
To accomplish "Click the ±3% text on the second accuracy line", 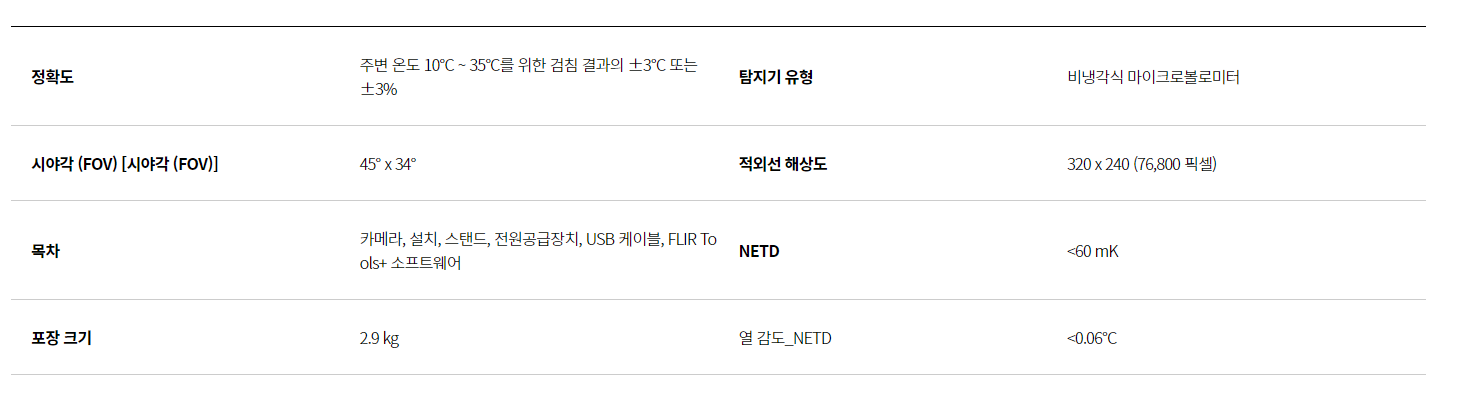I will [x=378, y=89].
